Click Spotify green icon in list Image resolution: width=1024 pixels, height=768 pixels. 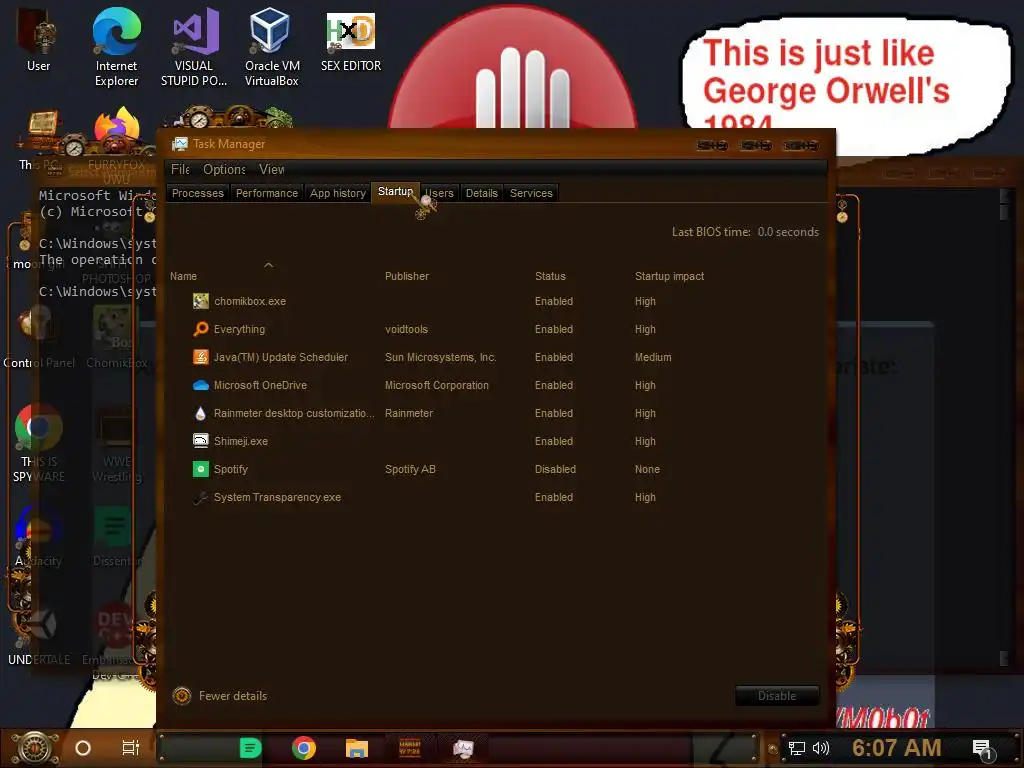(x=200, y=469)
